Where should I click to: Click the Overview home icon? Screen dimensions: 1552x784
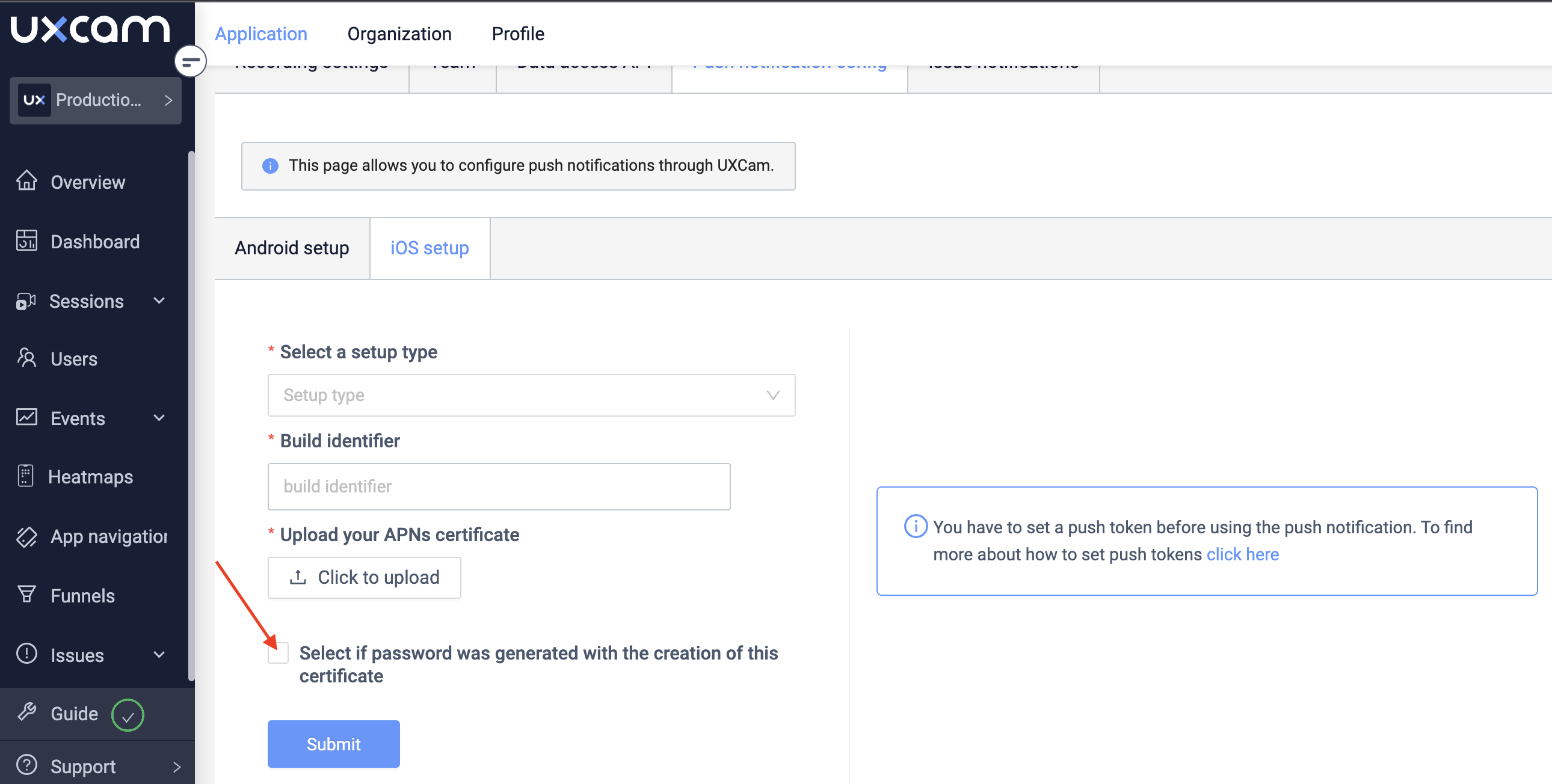coord(26,180)
